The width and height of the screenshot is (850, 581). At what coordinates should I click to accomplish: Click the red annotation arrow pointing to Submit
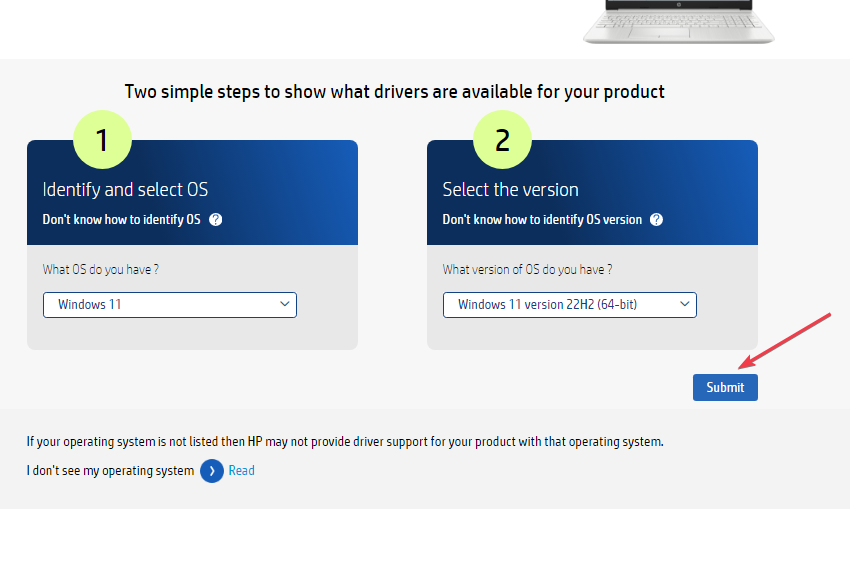pos(785,341)
